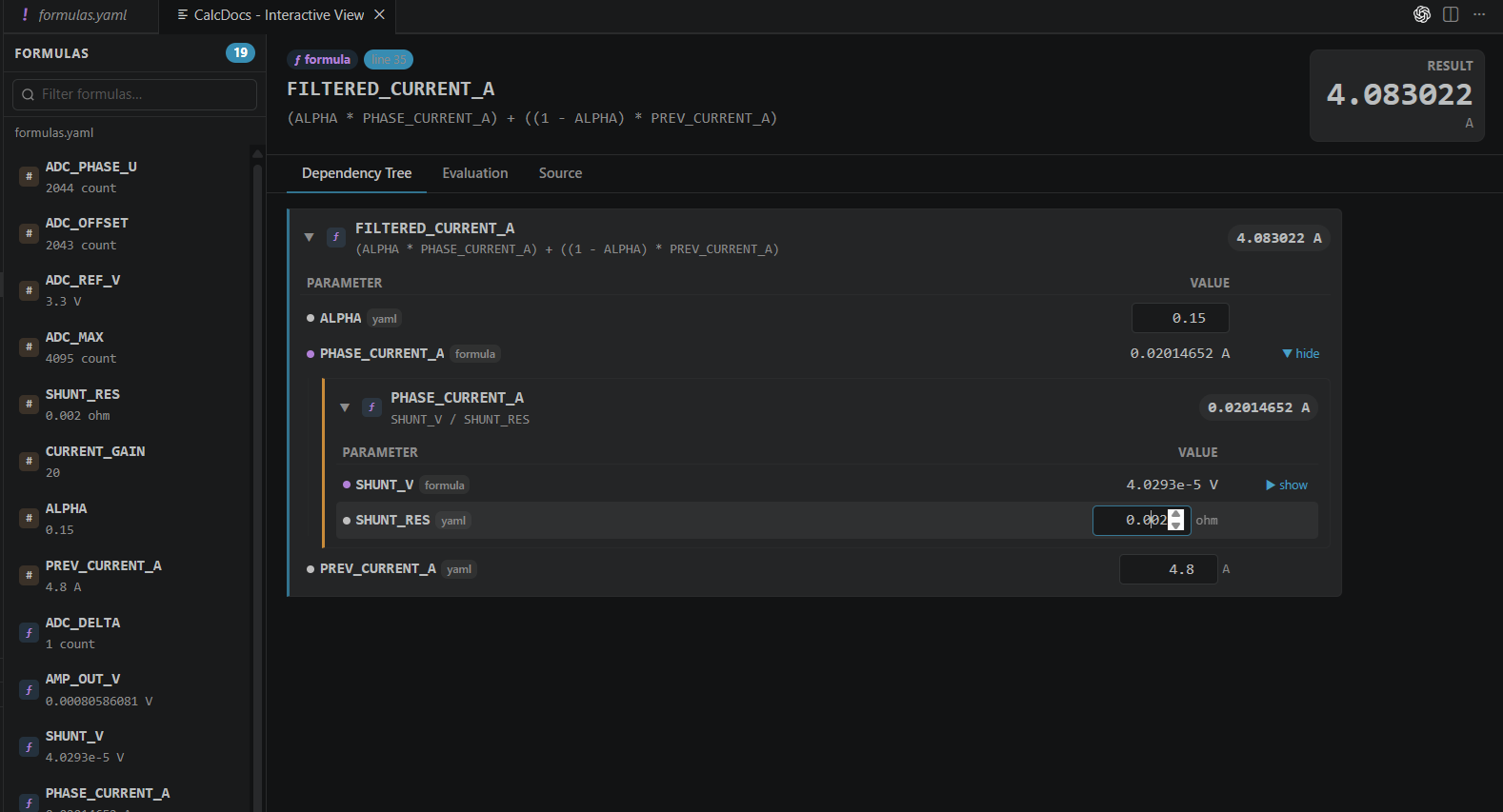Click the 0.02014652 A badge on nested node
This screenshot has height=812, width=1503.
pyautogui.click(x=1258, y=407)
